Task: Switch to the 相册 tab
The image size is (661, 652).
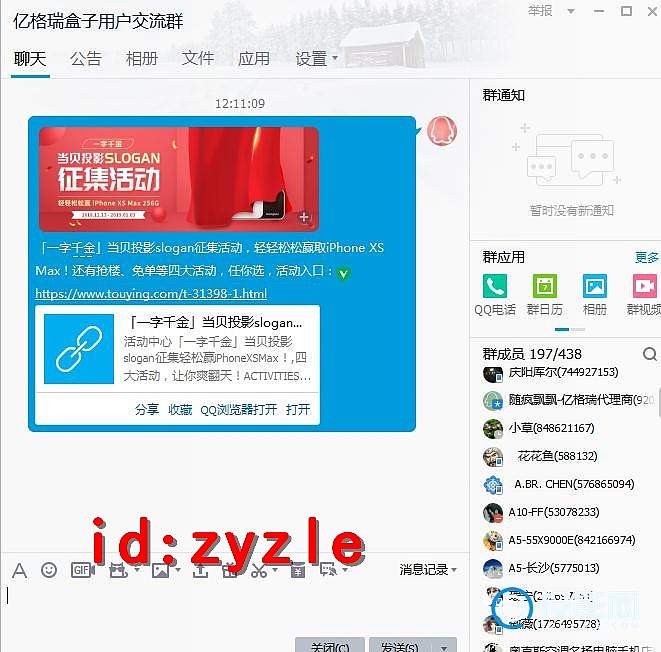Action: pos(142,59)
